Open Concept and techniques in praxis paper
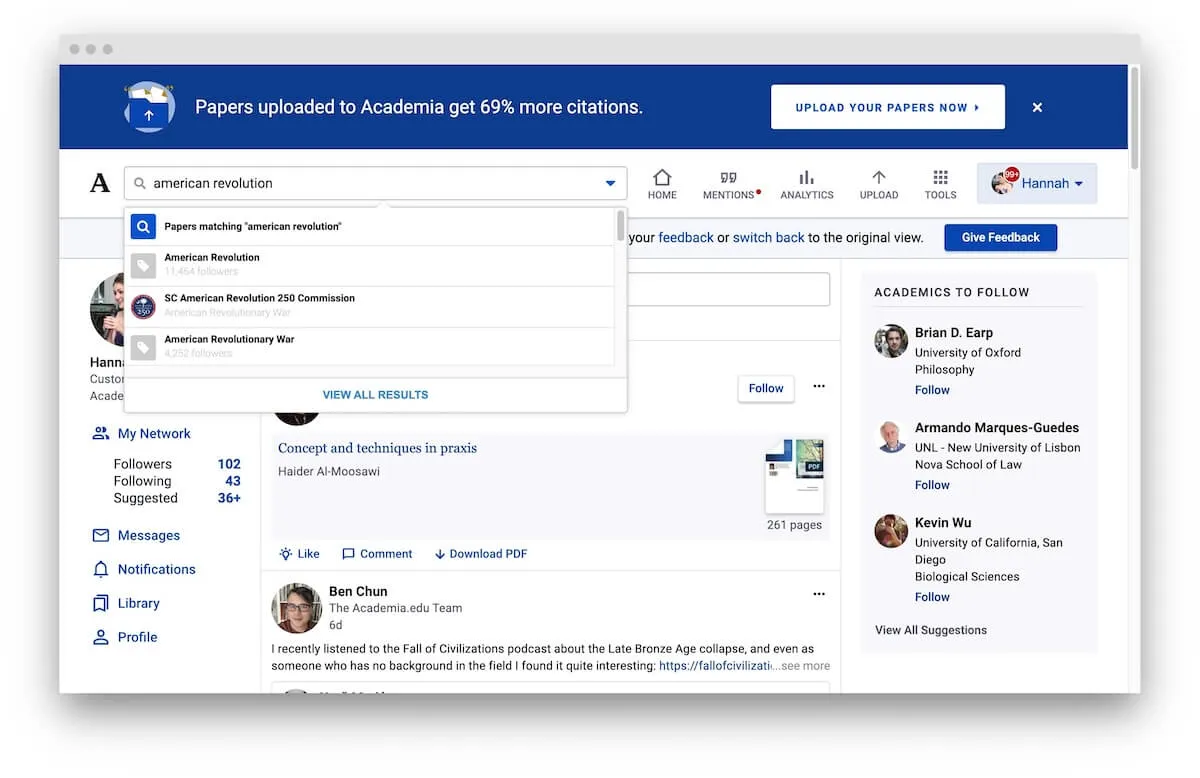This screenshot has width=1200, height=778. coord(377,448)
